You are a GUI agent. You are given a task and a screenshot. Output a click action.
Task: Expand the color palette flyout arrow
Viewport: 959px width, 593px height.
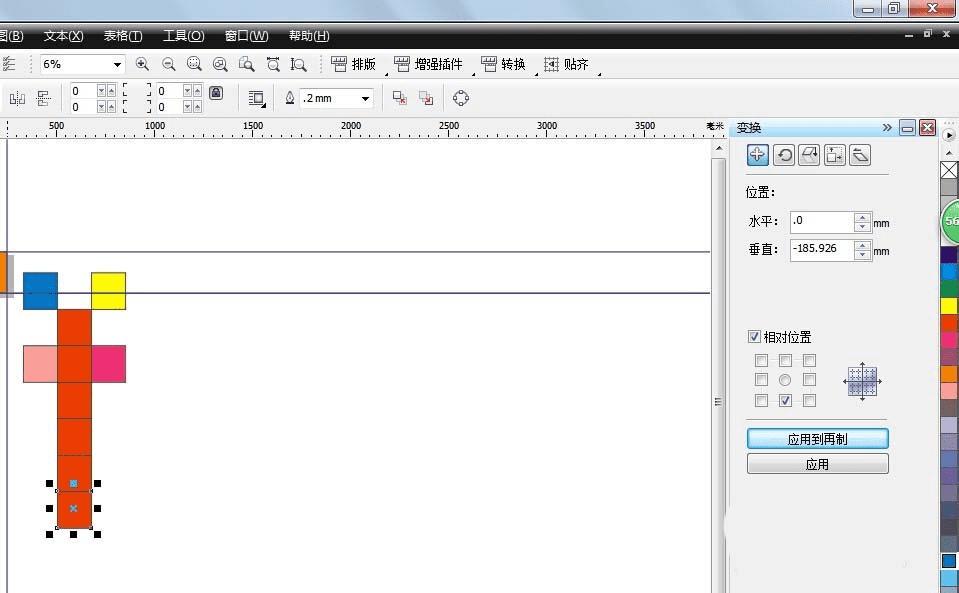[x=949, y=134]
